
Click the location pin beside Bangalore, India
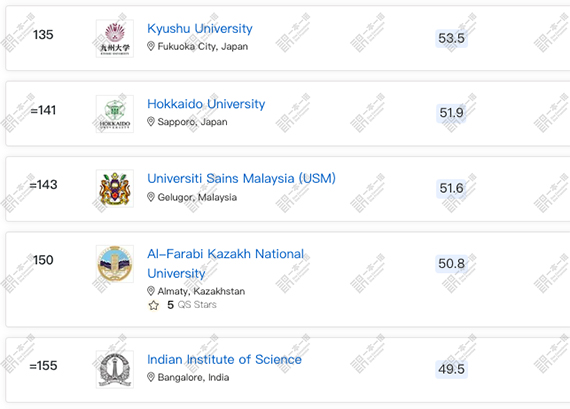coord(151,377)
